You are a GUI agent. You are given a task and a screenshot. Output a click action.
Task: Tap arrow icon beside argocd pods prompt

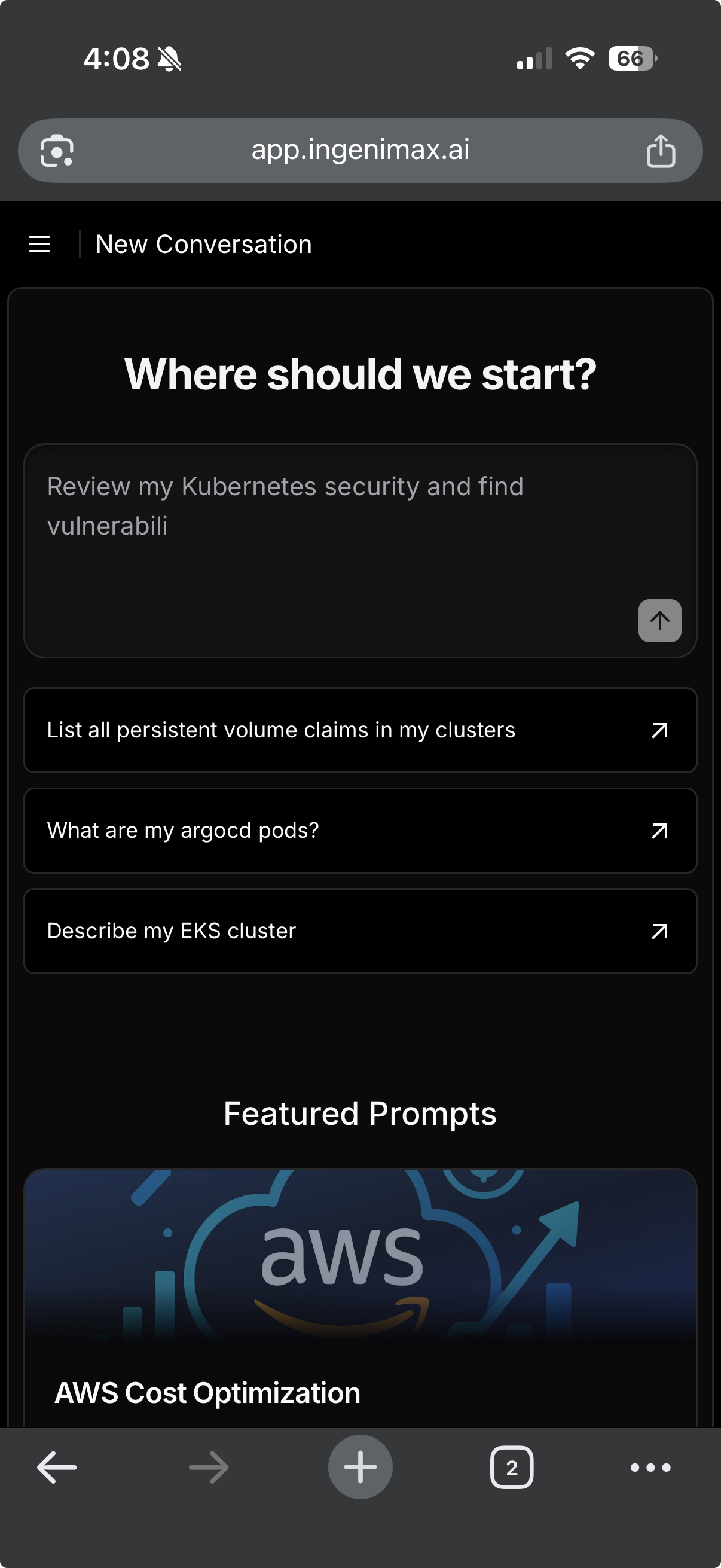click(659, 830)
